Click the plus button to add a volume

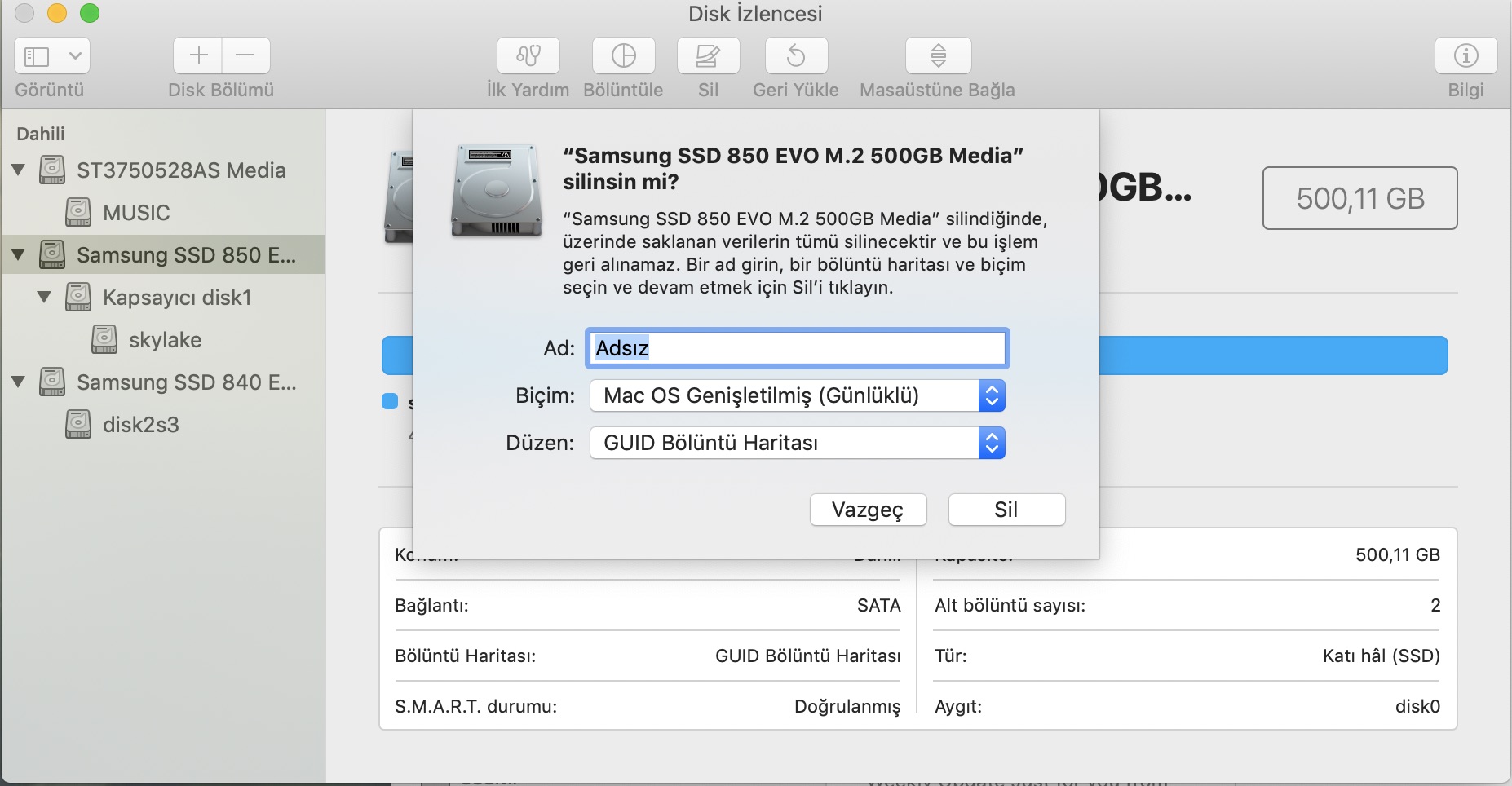tap(198, 56)
